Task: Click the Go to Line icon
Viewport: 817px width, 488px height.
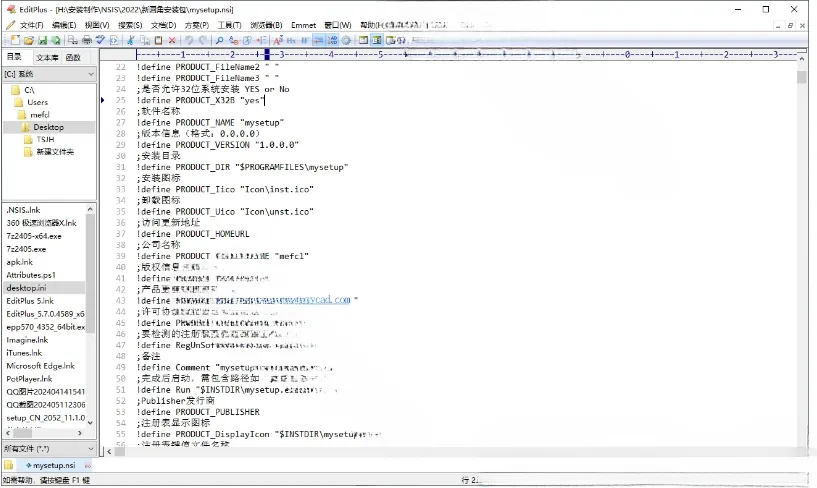Action: tap(261, 40)
